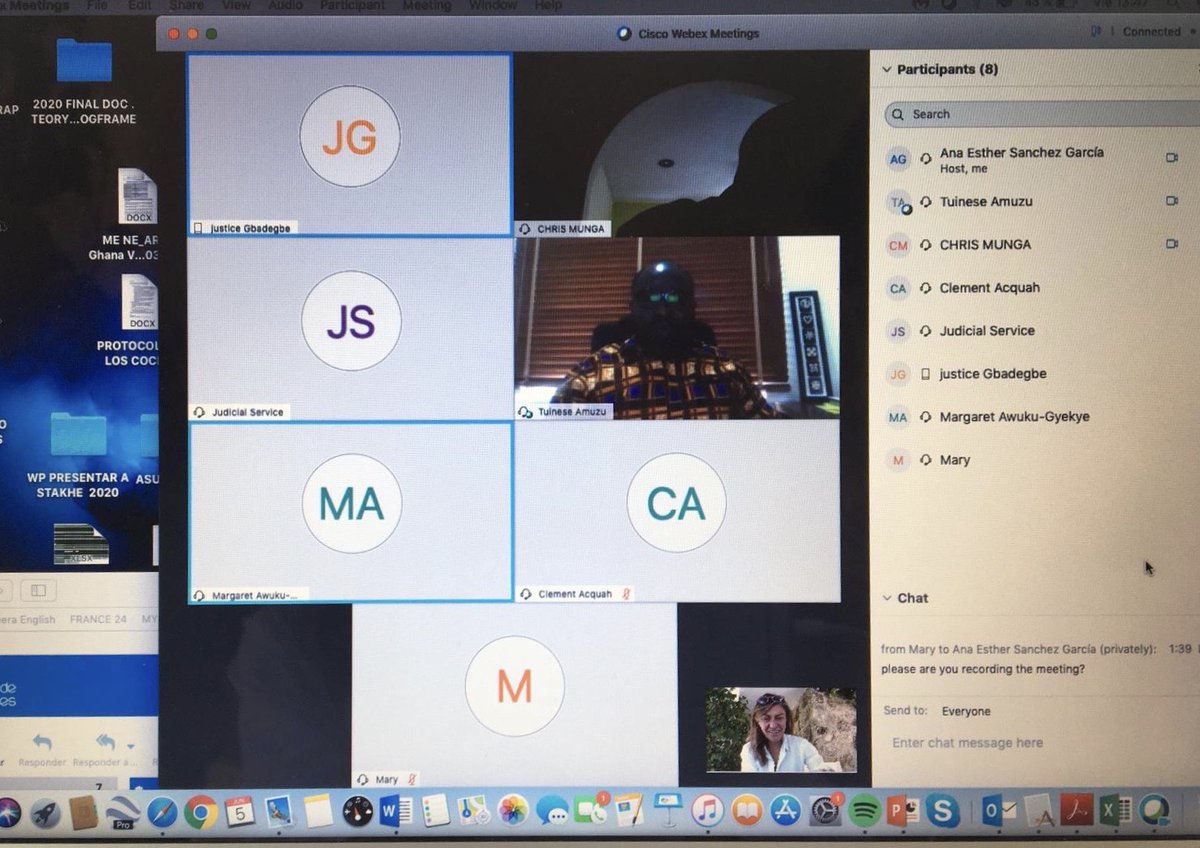Open the Webex app icon in the Dock

coord(1155,809)
